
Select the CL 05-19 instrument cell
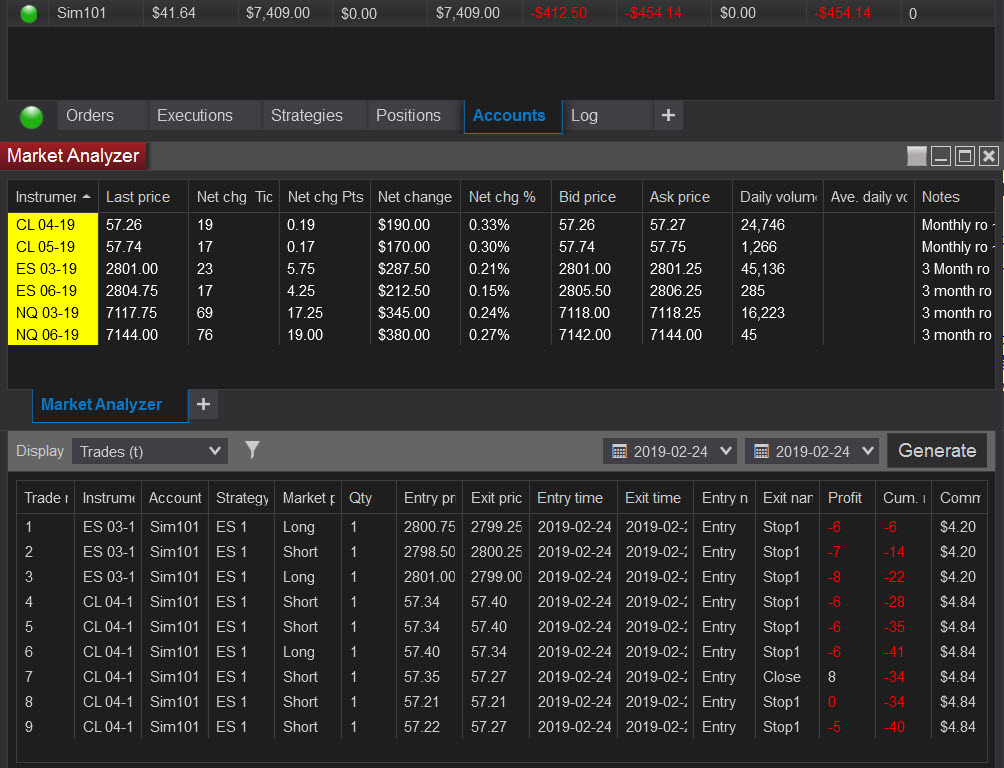(53, 247)
